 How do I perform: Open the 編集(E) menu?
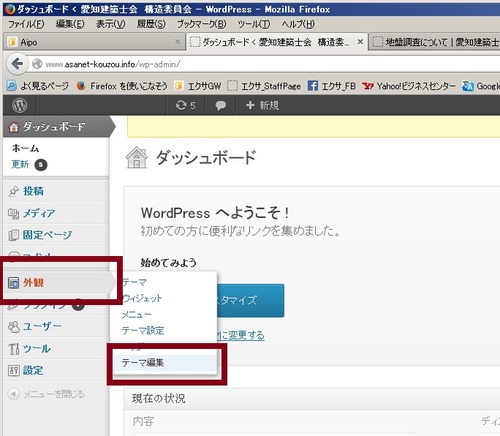click(70, 24)
